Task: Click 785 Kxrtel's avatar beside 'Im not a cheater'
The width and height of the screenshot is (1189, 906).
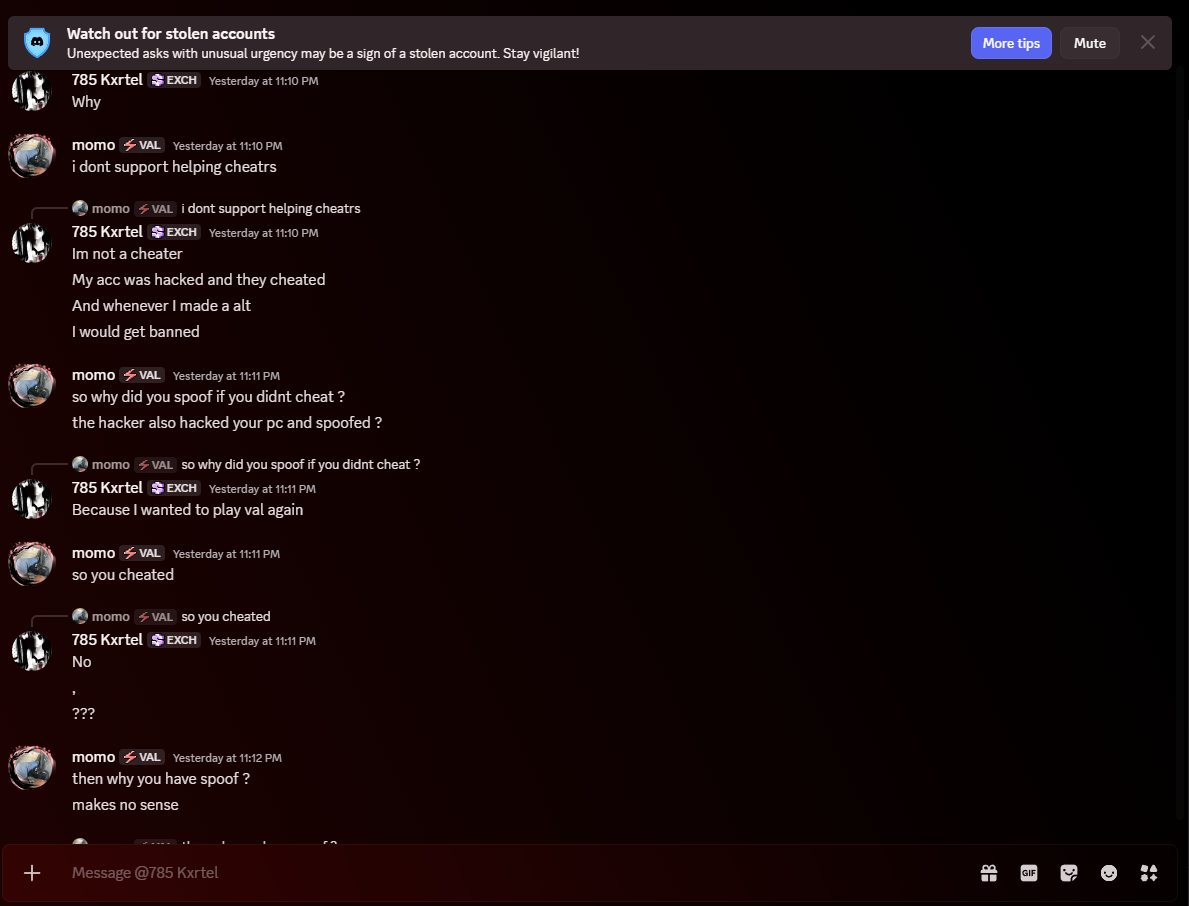Action: coord(31,242)
